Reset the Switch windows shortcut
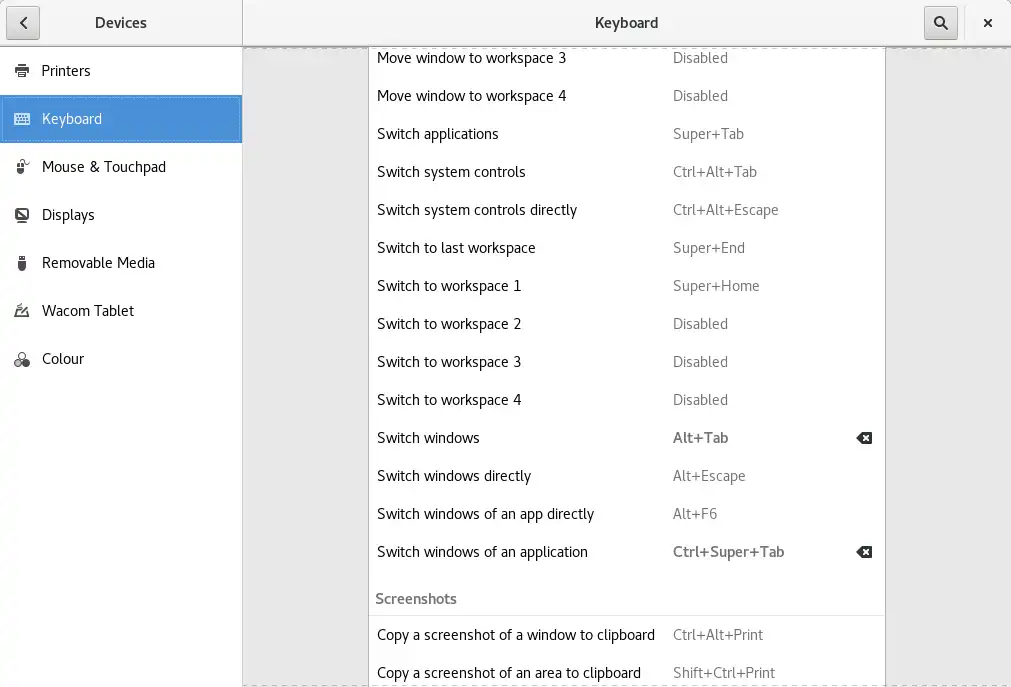The width and height of the screenshot is (1011, 687). coord(864,438)
